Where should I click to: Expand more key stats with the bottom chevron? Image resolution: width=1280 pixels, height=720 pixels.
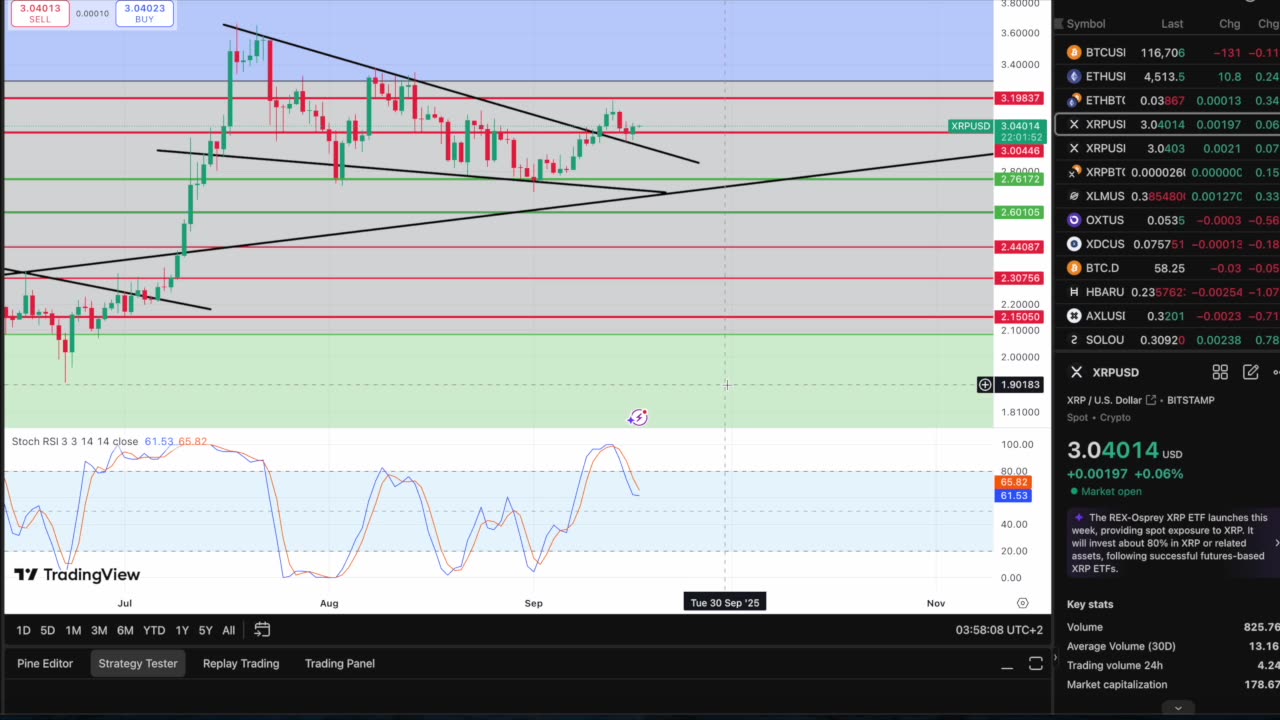[x=1178, y=708]
